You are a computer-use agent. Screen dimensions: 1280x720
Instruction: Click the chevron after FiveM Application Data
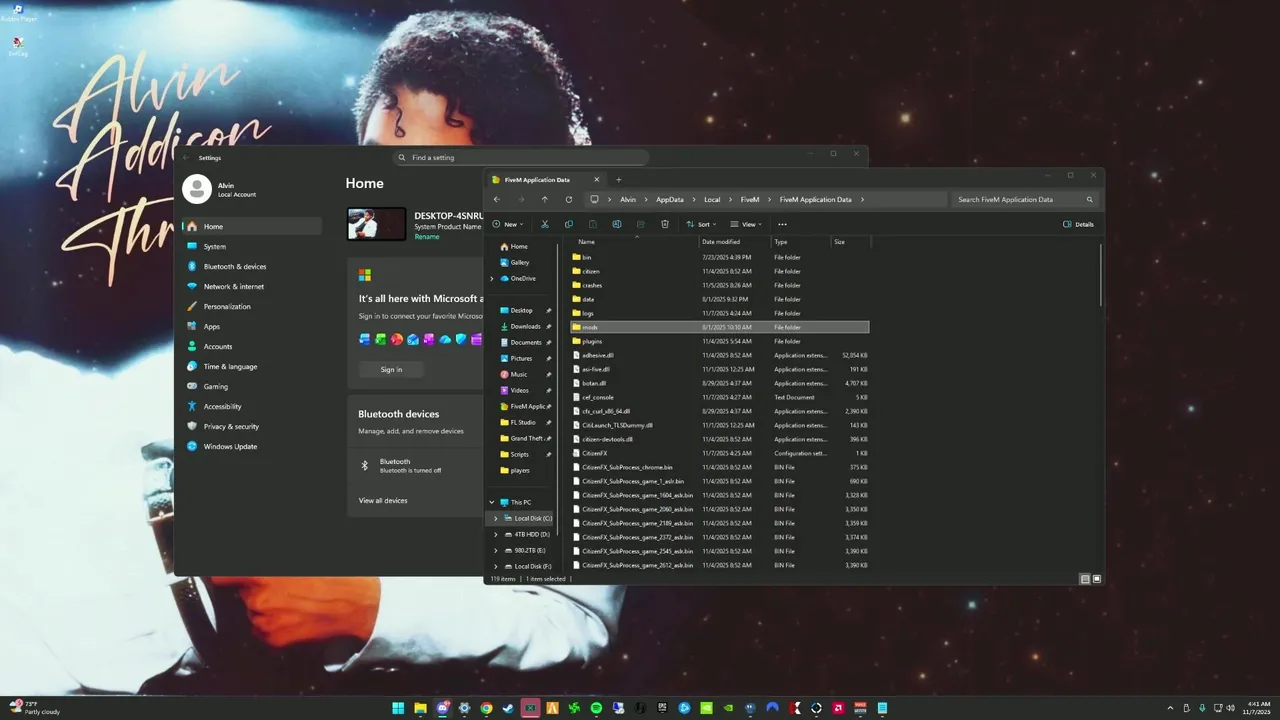point(862,199)
